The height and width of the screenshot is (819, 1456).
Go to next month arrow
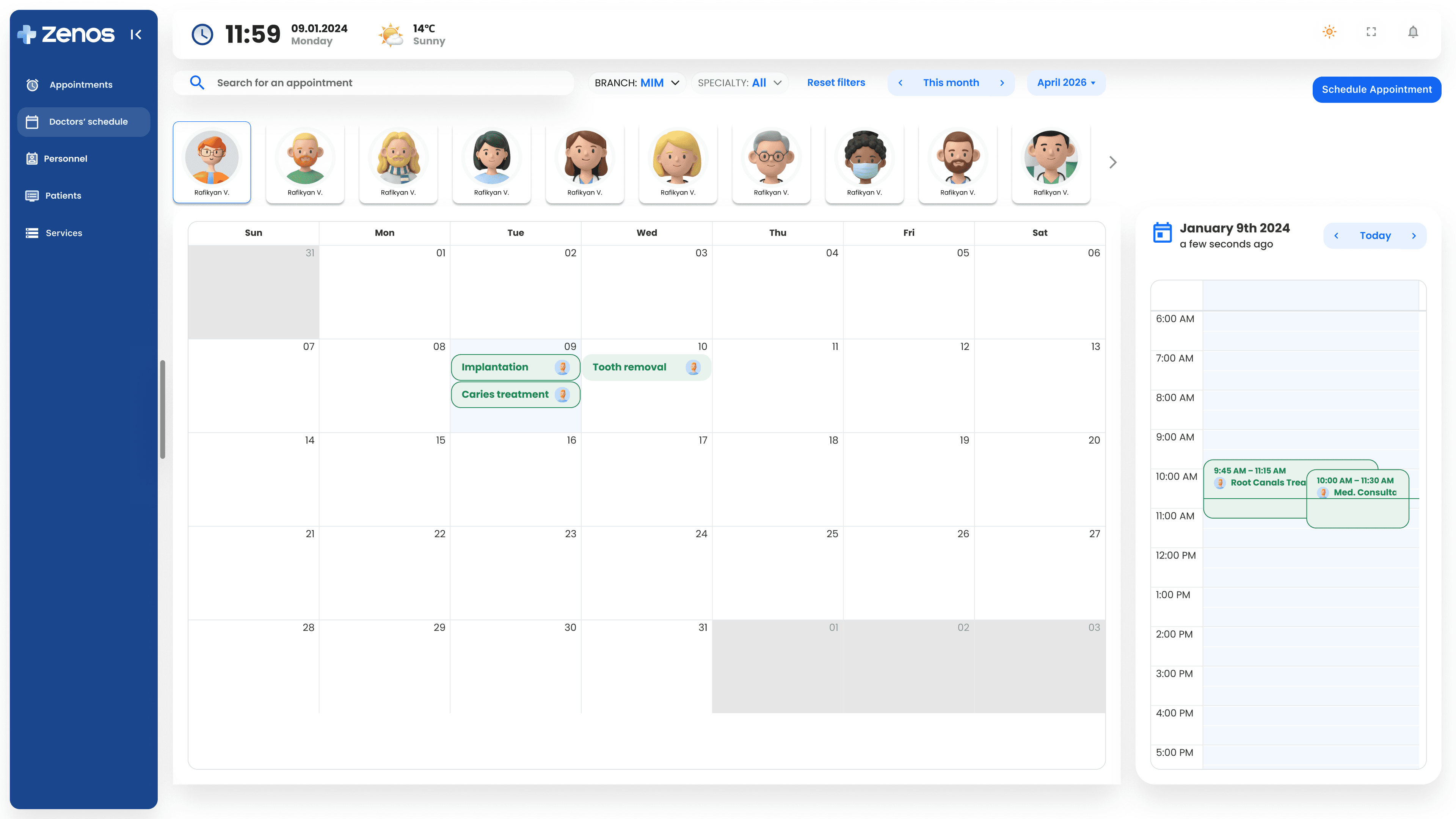pos(1002,83)
